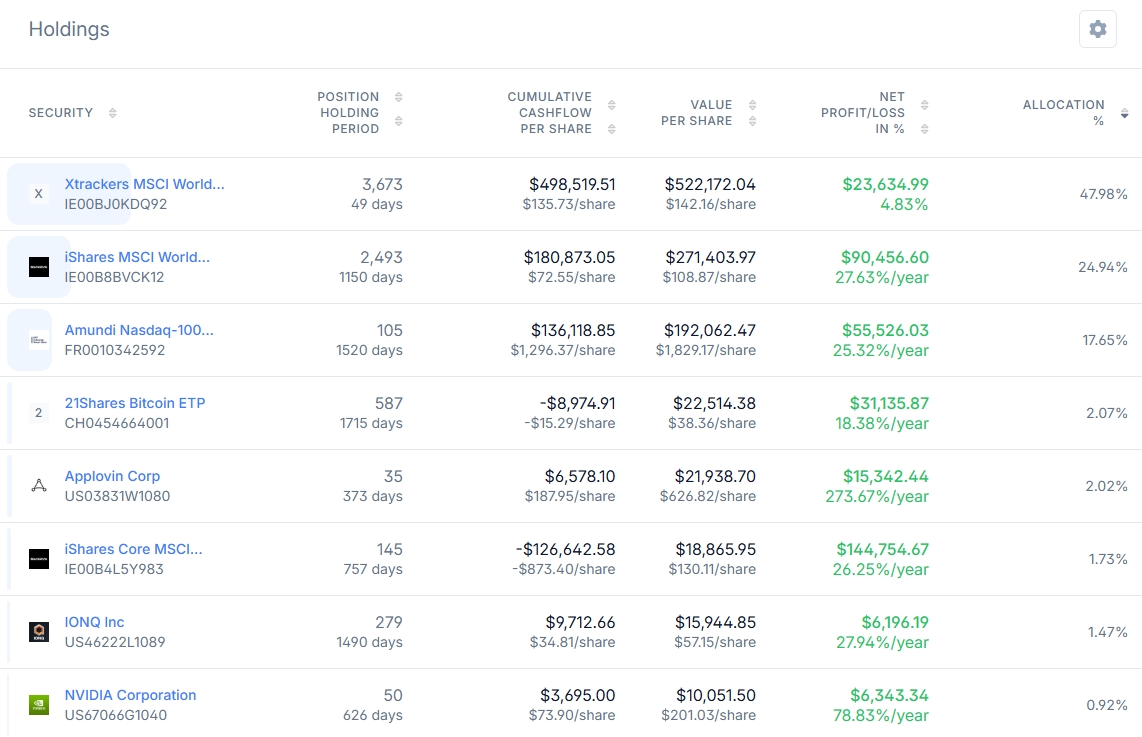Viewport: 1142px width, 737px height.
Task: Click the iShares Core MSCI logo icon
Action: [39, 559]
